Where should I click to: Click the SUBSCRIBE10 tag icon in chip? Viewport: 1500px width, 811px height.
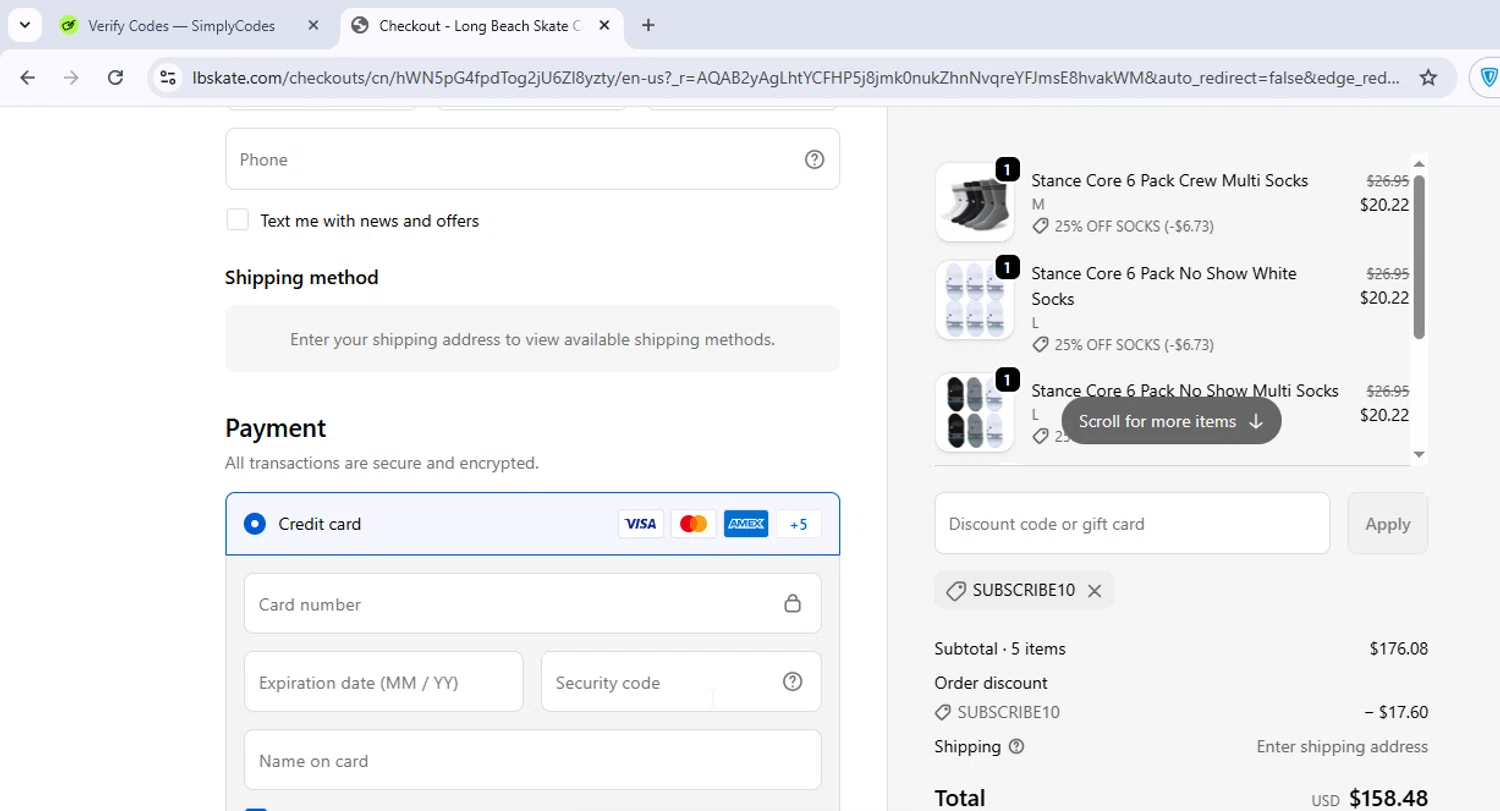[x=954, y=591]
